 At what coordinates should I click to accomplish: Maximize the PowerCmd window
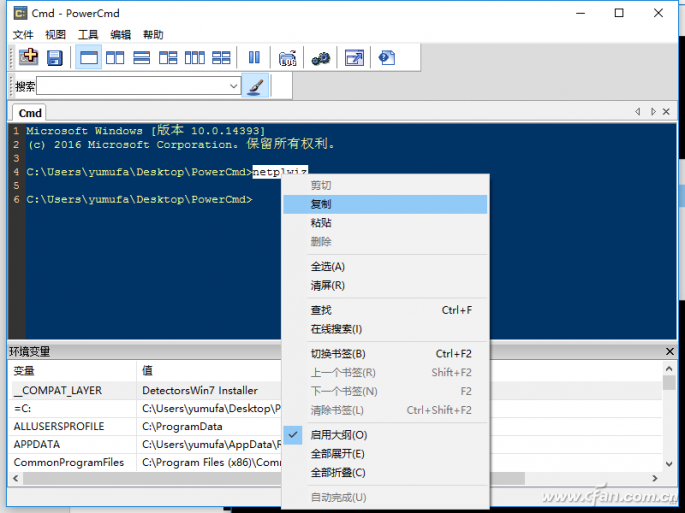pos(619,13)
